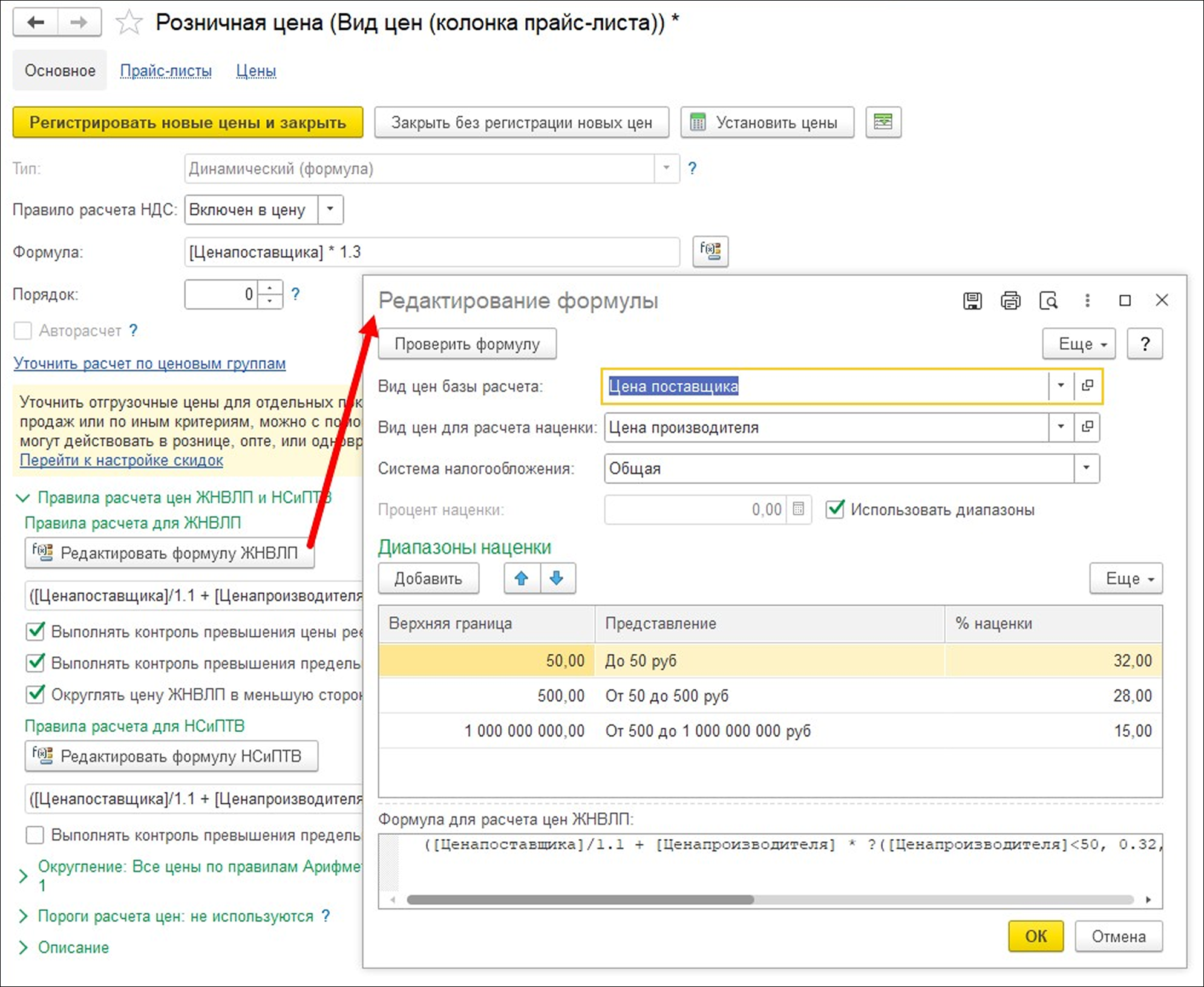Open the Цены tab
Viewport: 1204px width, 987px height.
(x=256, y=71)
